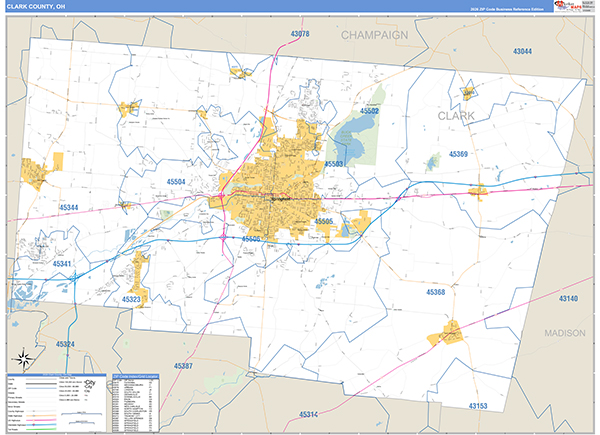The width and height of the screenshot is (600, 435).
Task: Click the yellow city area near 45368
Action: click(445, 334)
